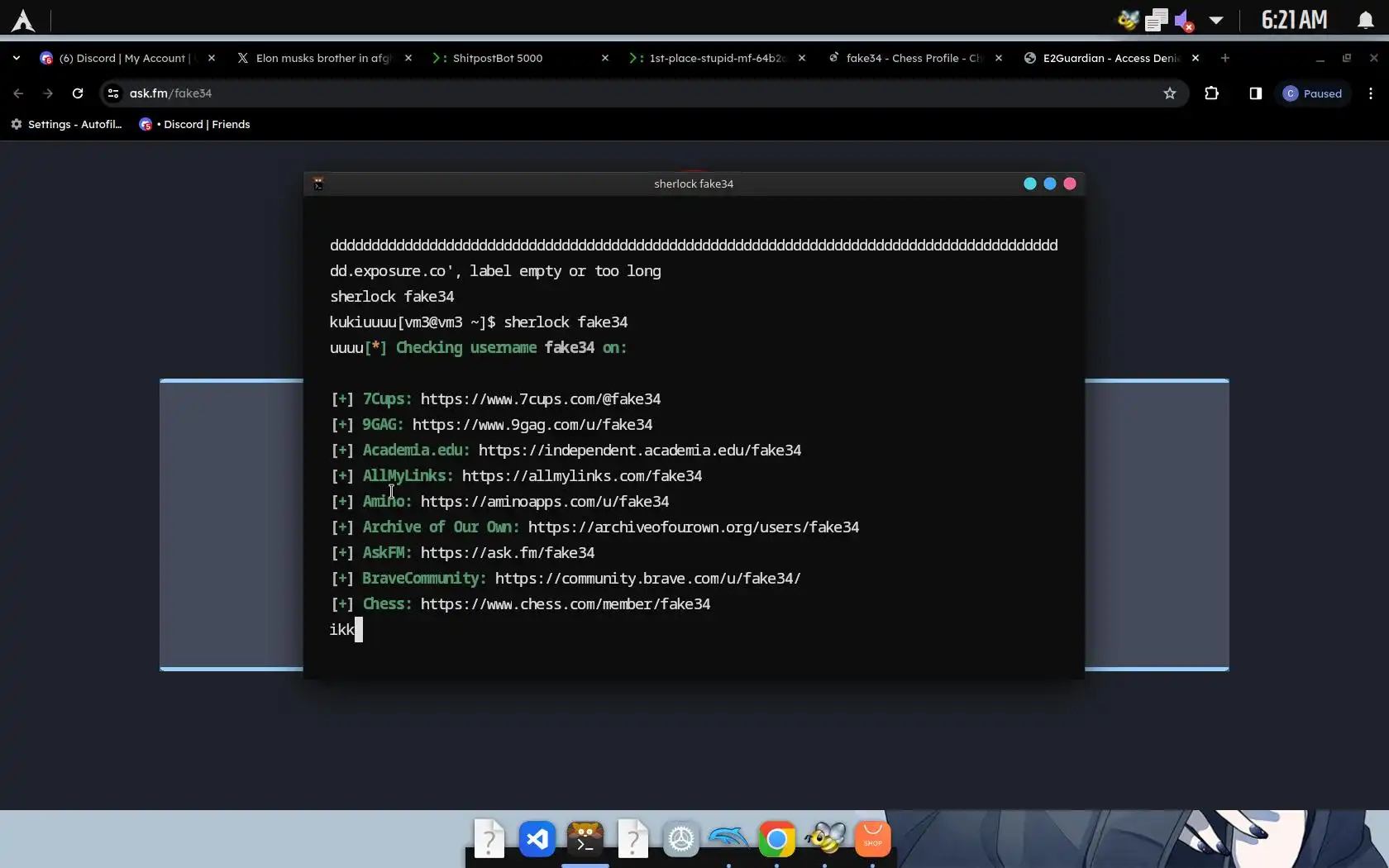Click the bee tray icon in top panel

[1129, 20]
